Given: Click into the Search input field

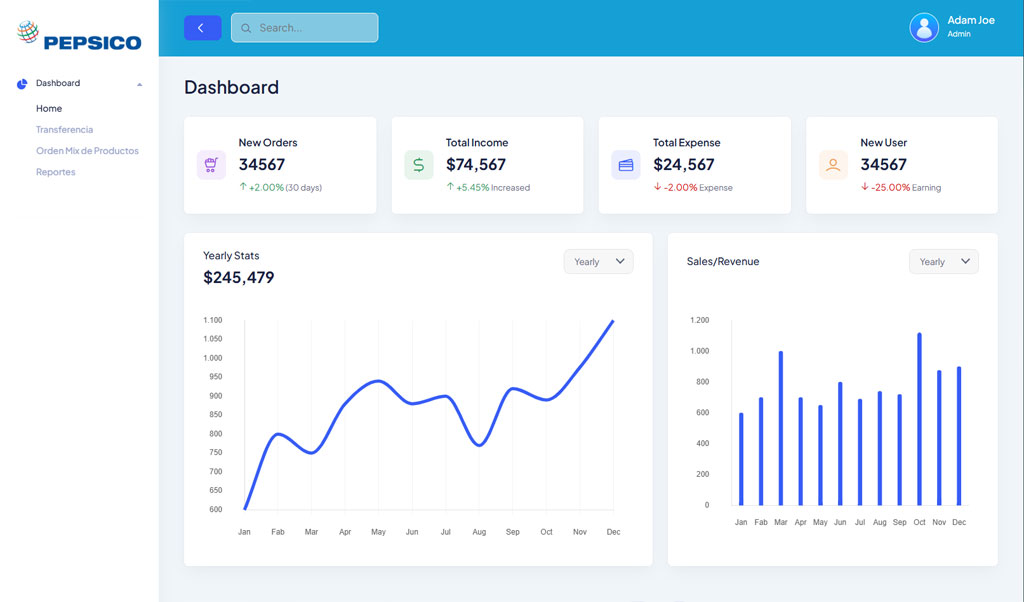Looking at the screenshot, I should 310,28.
